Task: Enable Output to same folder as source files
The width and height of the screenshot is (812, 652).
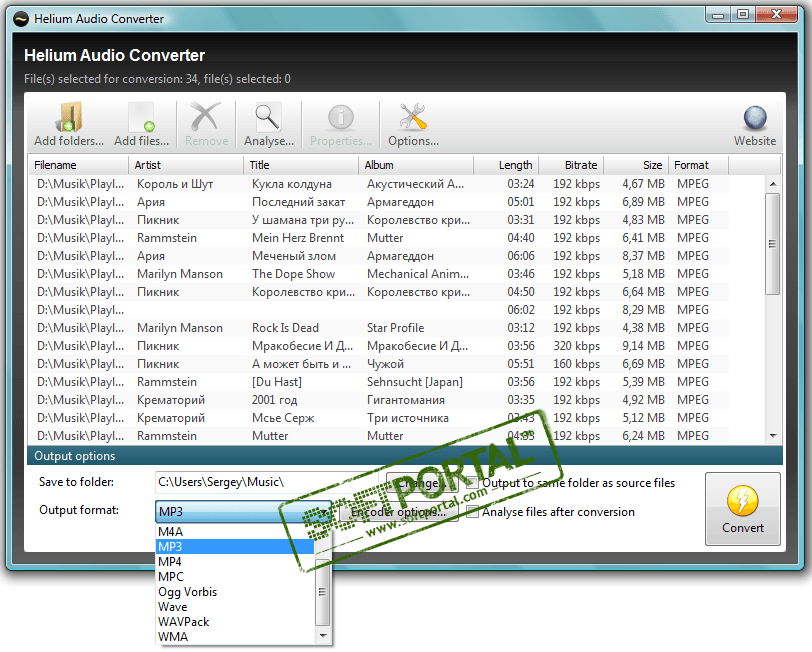Action: pyautogui.click(x=472, y=483)
